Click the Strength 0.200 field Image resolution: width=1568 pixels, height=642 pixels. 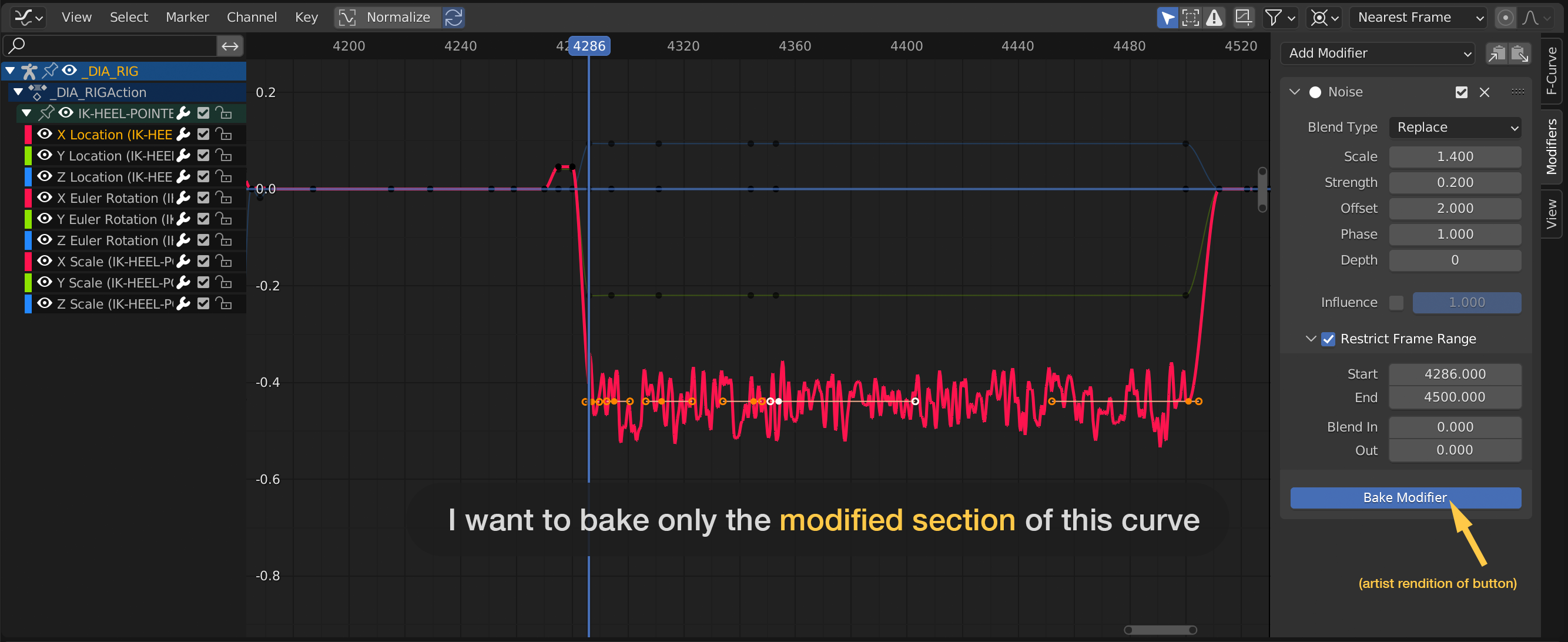pyautogui.click(x=1455, y=183)
